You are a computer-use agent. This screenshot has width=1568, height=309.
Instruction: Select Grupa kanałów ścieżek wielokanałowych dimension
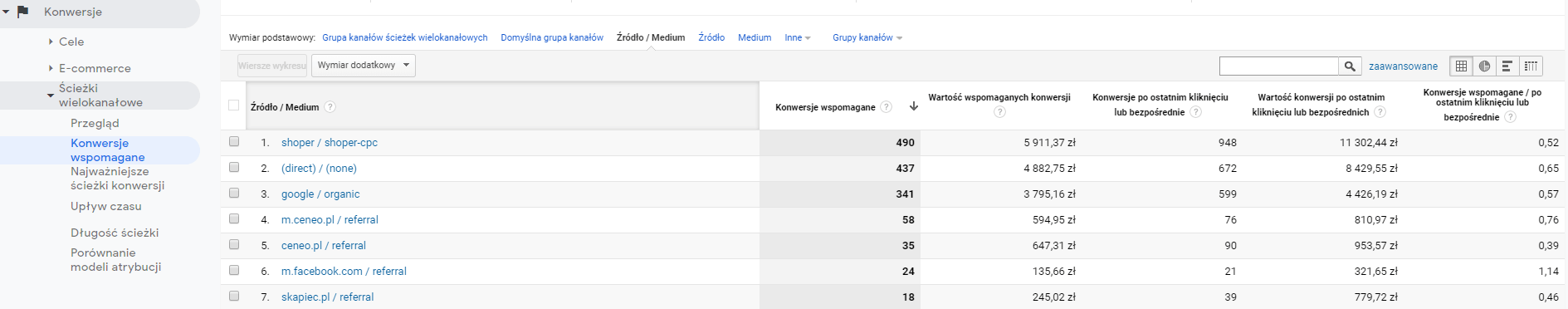point(405,37)
